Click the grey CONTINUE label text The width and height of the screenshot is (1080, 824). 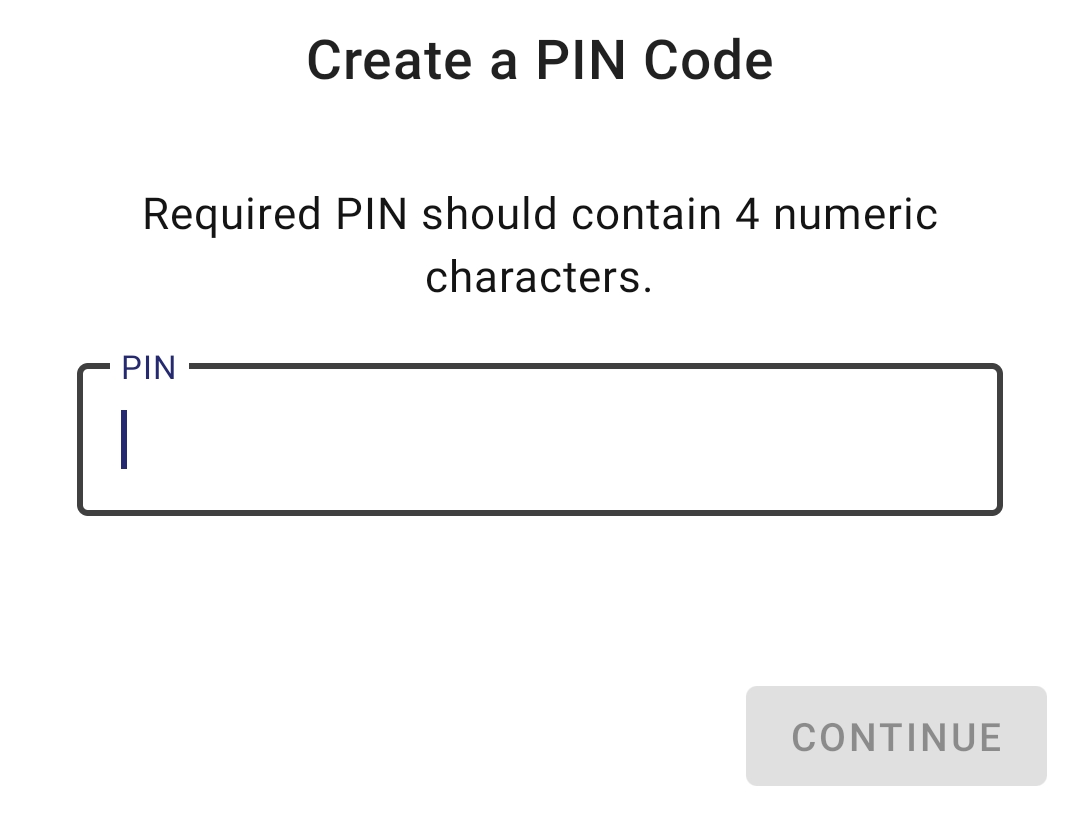click(896, 738)
